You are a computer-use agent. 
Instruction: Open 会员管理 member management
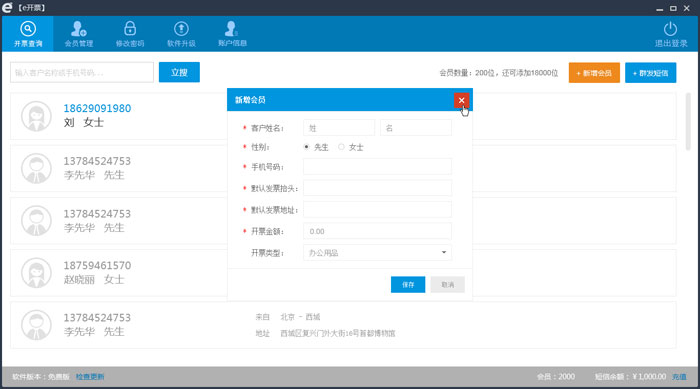point(79,34)
